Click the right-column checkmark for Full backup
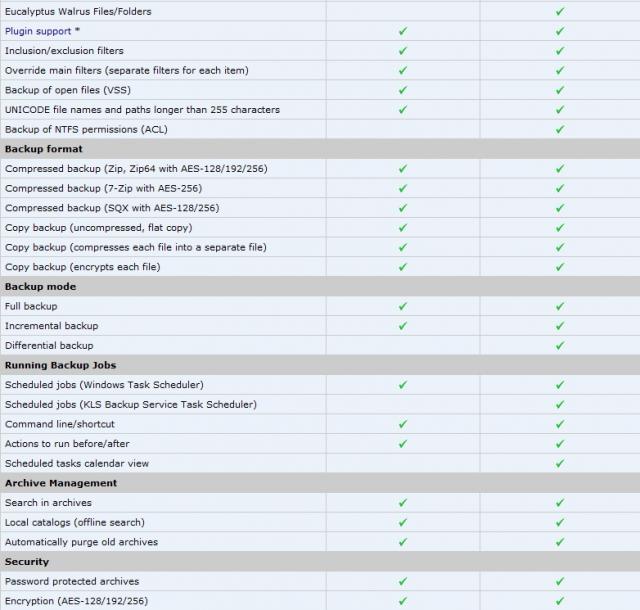Screen dimensions: 640x610 coord(560,306)
